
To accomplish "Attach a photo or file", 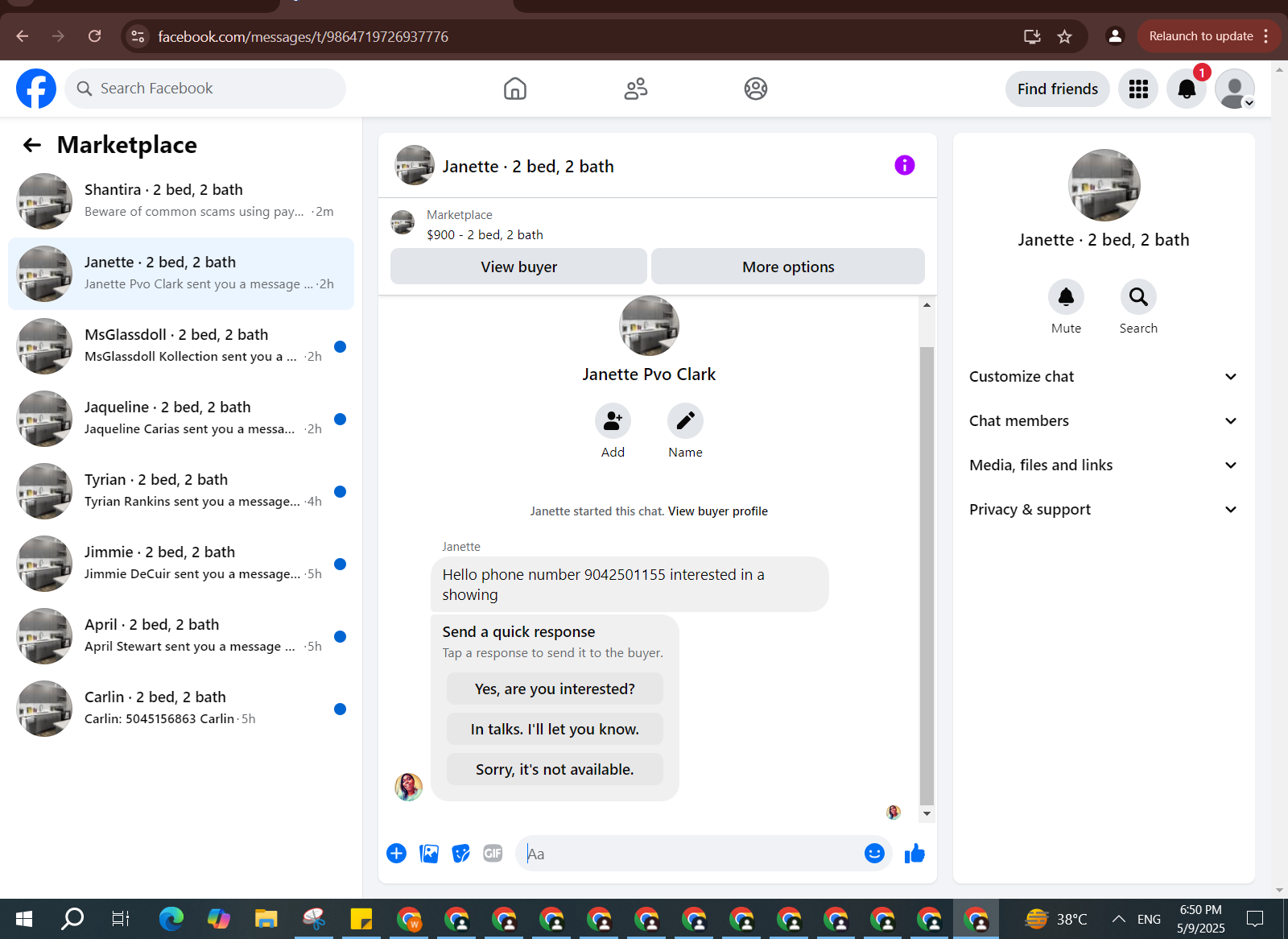I will pyautogui.click(x=429, y=854).
